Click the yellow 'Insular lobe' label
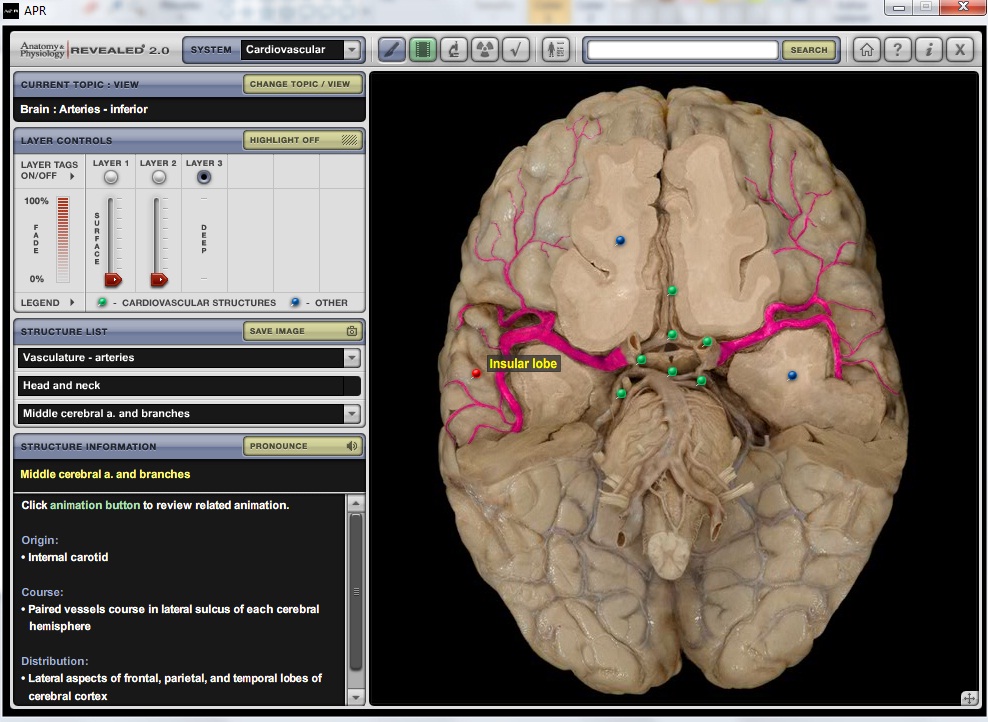 pos(523,364)
